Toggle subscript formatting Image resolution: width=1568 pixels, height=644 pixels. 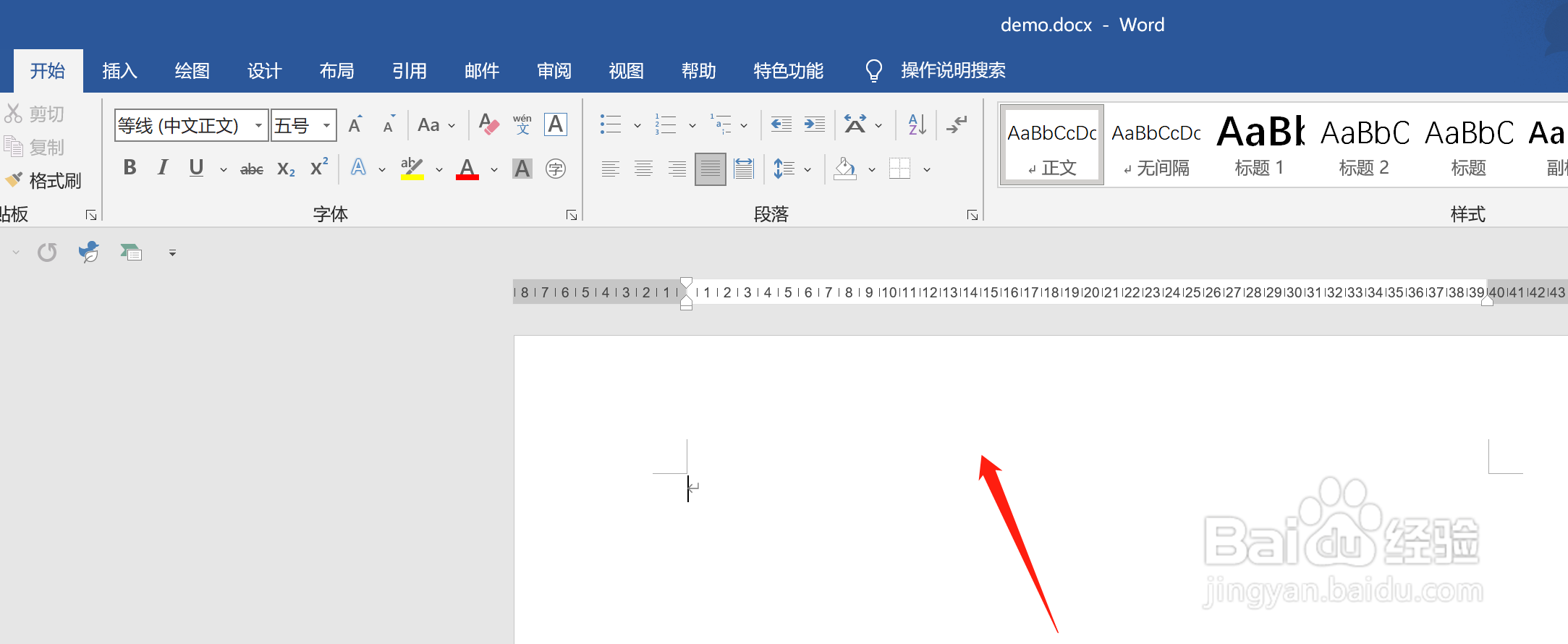pos(286,169)
